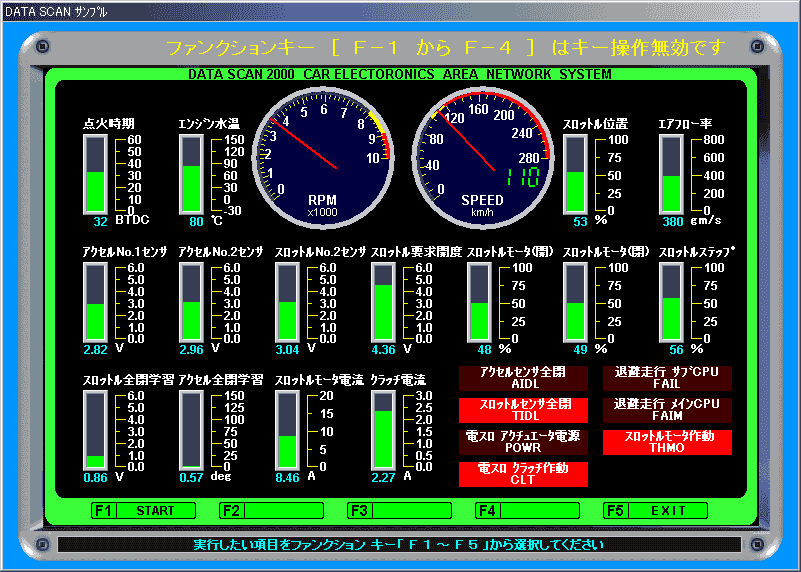
Task: Click the FAIM 退避走行 メインCPU indicator
Action: pos(668,410)
